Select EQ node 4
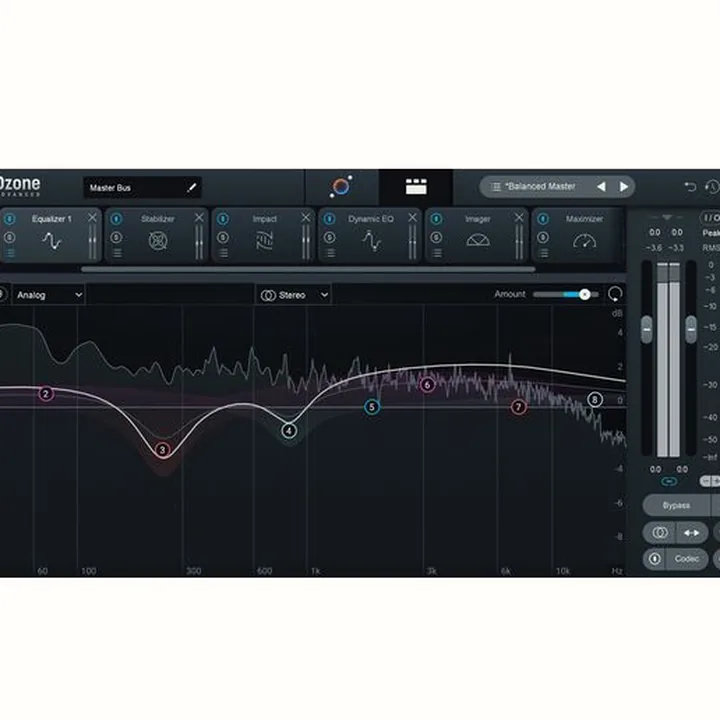This screenshot has height=720, width=720. 289,431
